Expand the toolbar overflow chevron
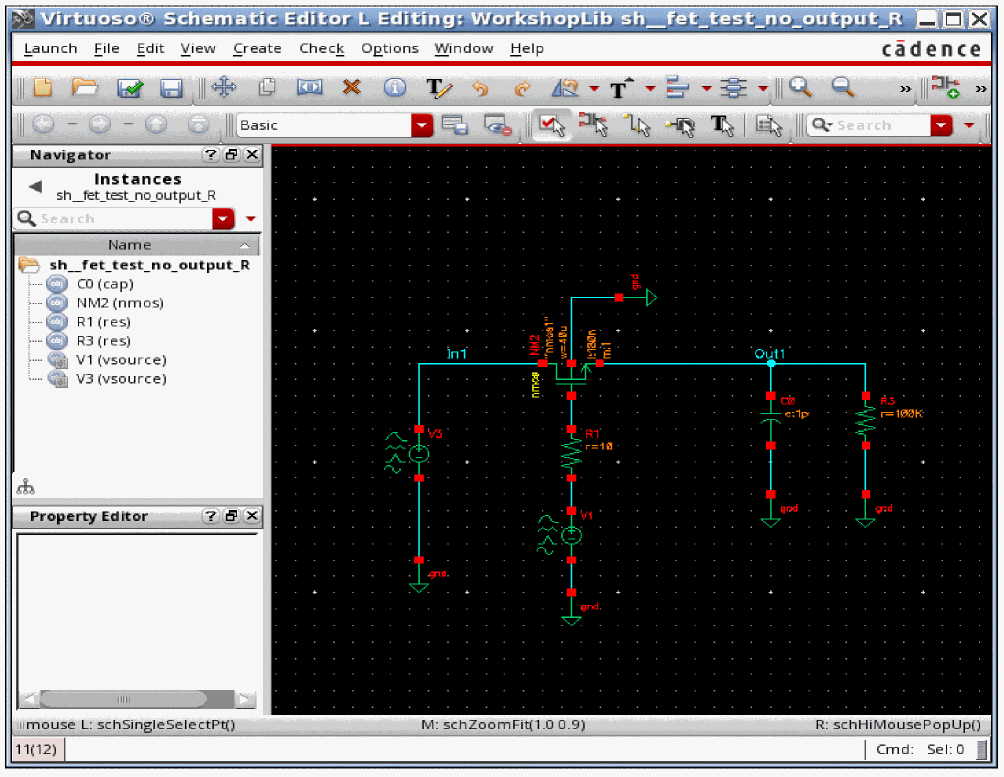The width and height of the screenshot is (1004, 777). click(x=906, y=89)
